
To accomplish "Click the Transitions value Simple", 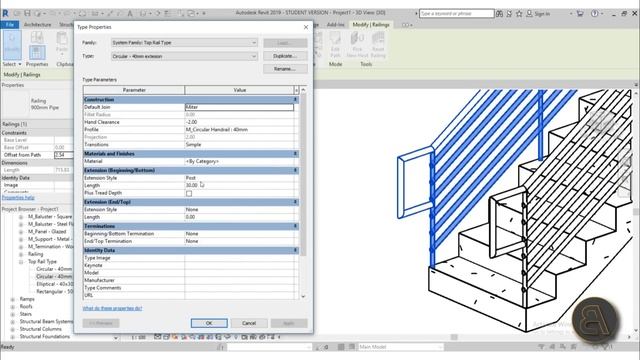I will pyautogui.click(x=239, y=144).
